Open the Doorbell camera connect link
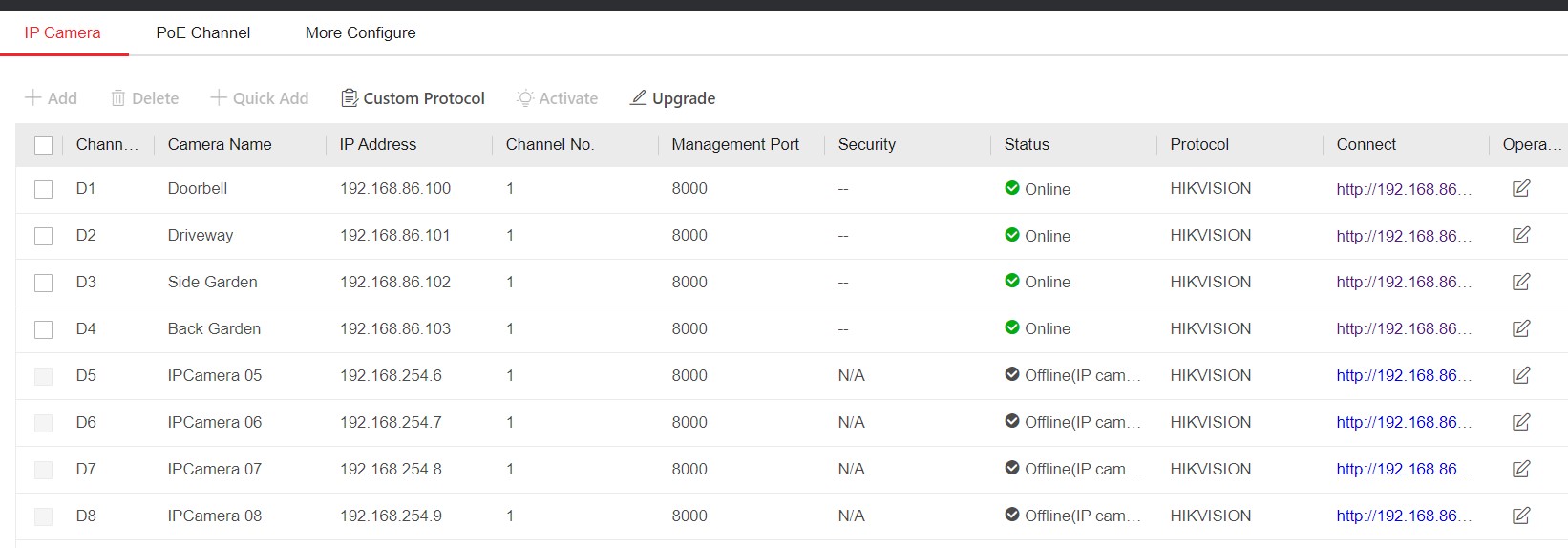The image size is (1568, 548). [x=1402, y=189]
